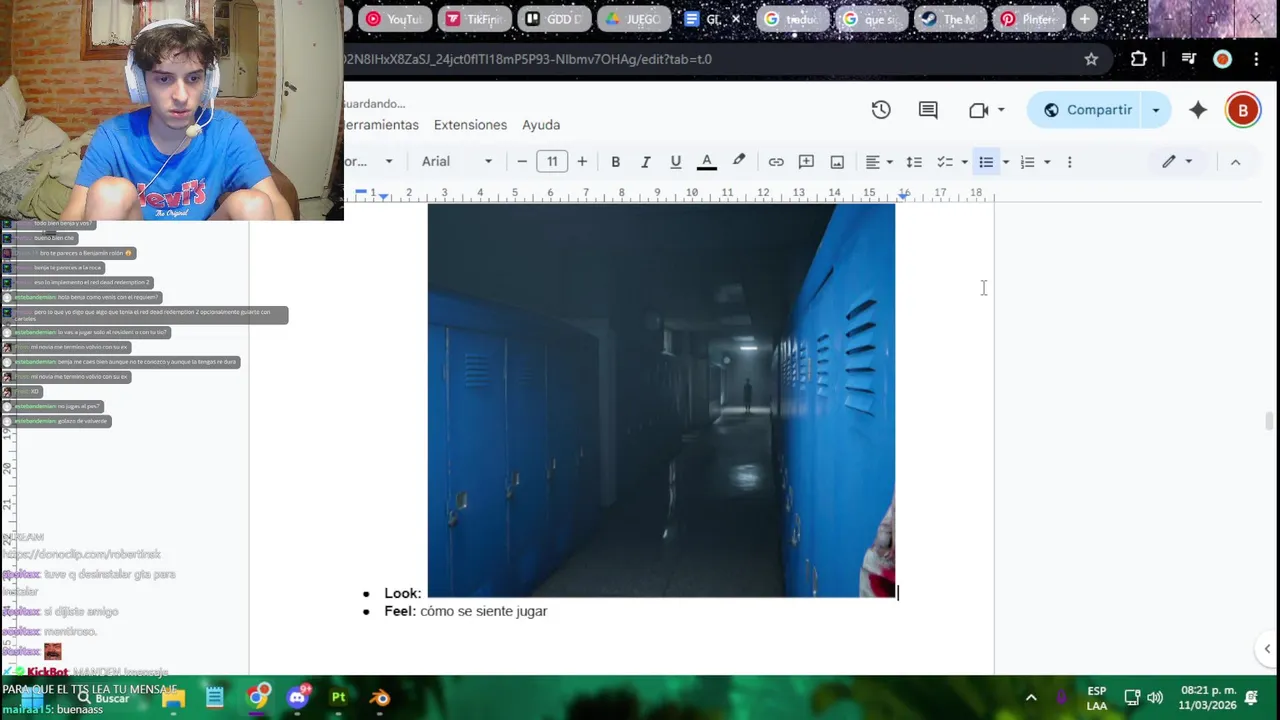
Task: Switch to the Pinterest browser tab
Action: point(1028,19)
